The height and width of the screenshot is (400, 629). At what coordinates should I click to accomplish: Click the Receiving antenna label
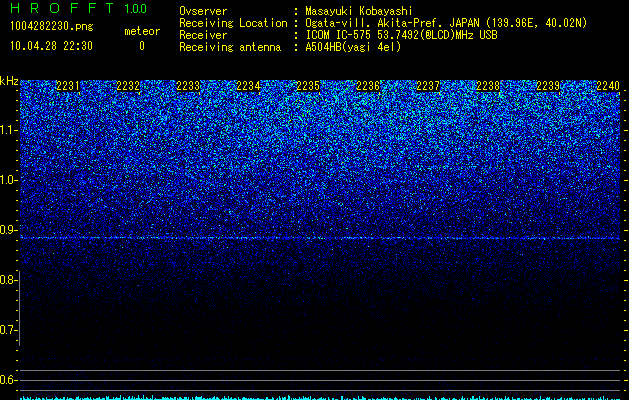tap(230, 47)
